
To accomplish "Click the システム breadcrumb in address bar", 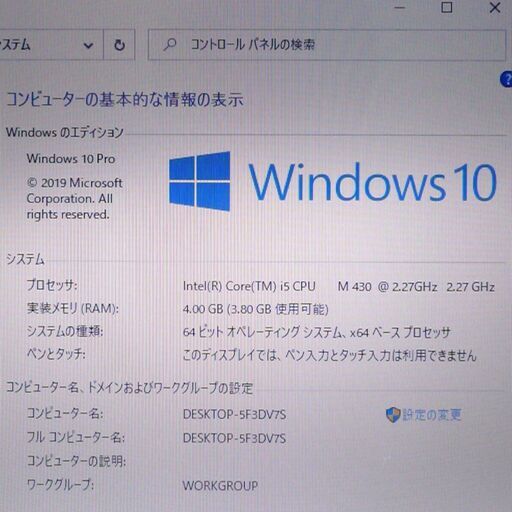I will click(15, 45).
